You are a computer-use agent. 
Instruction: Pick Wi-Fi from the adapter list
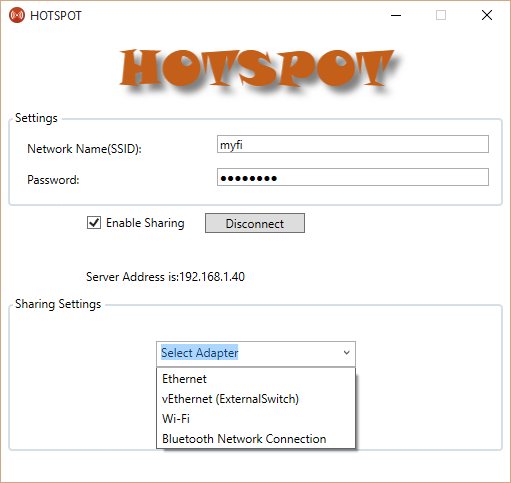click(256, 419)
